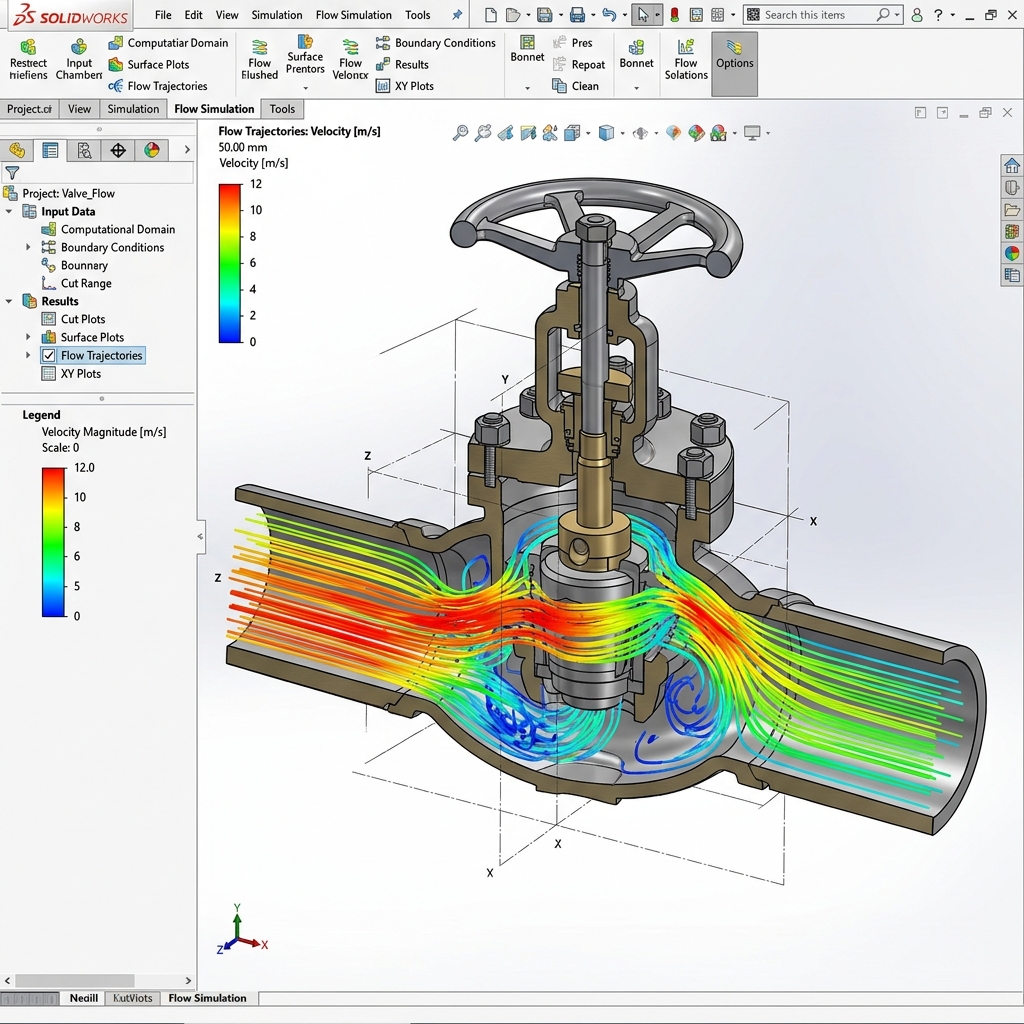The width and height of the screenshot is (1024, 1024).
Task: Click the Open file folder icon
Action: point(513,14)
